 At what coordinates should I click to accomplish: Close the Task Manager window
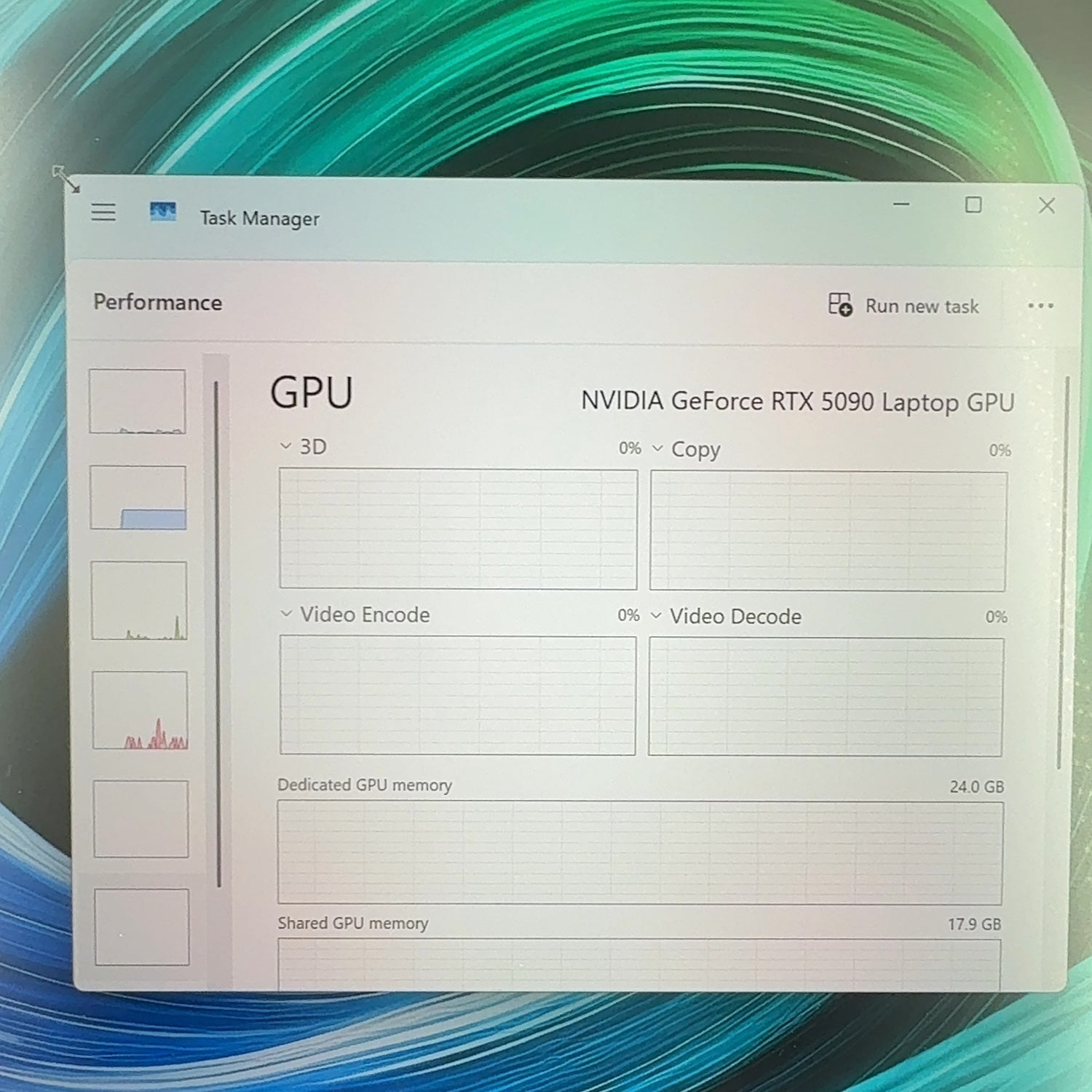coord(1047,206)
